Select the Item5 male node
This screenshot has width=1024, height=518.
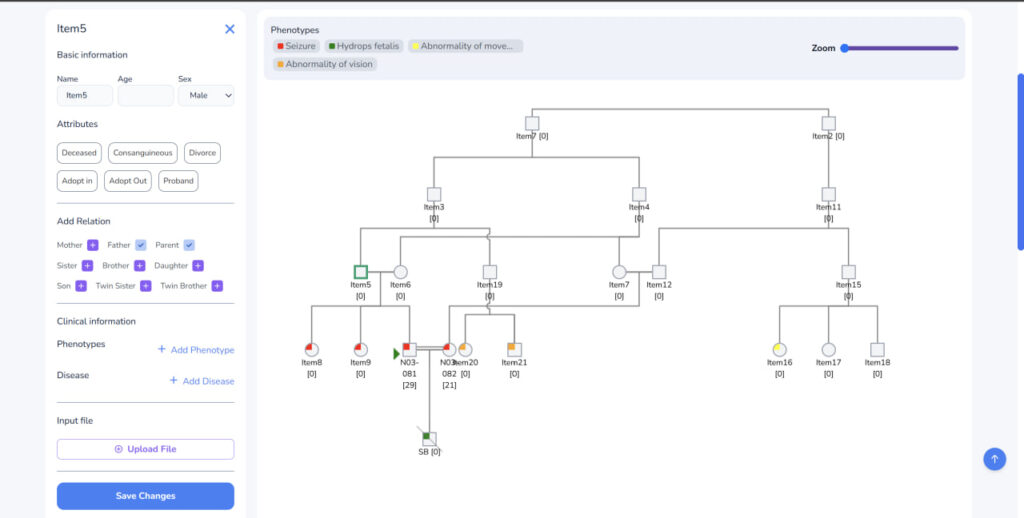click(360, 272)
